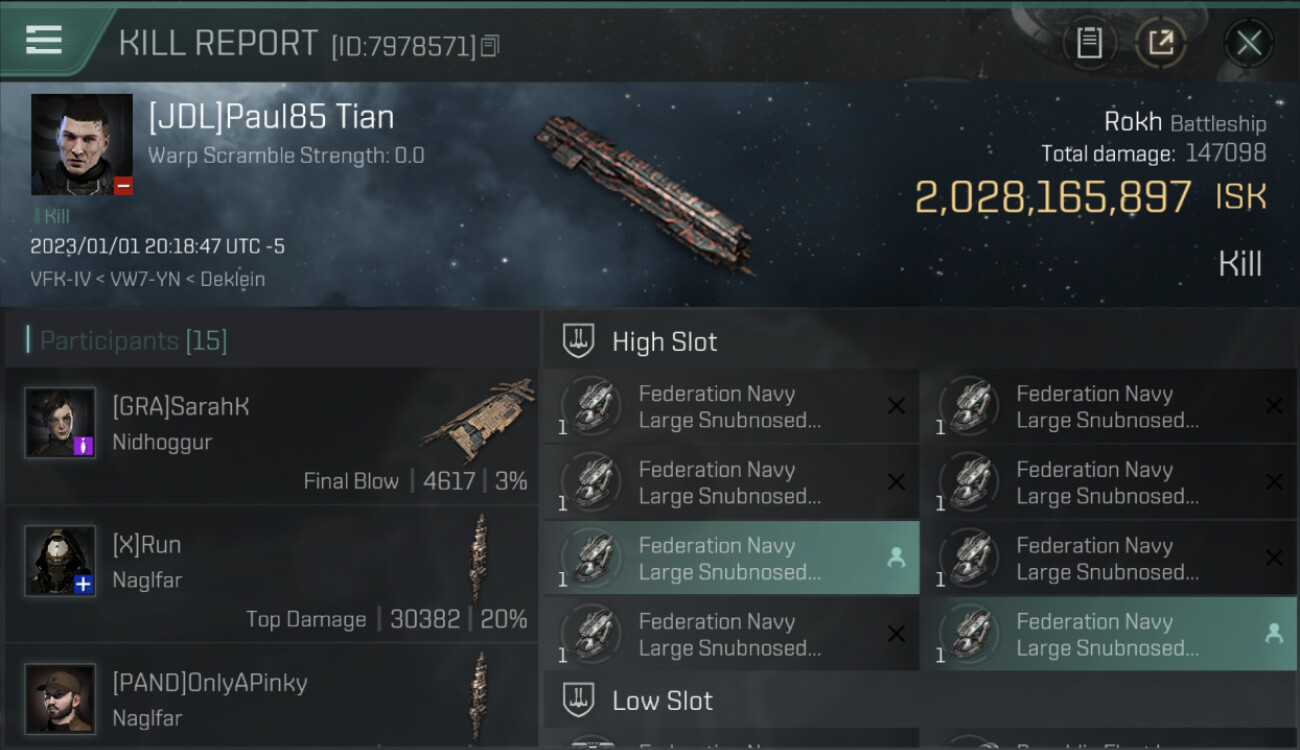Viewport: 1300px width, 750px height.
Task: Collapse the High Slot section
Action: click(x=665, y=342)
